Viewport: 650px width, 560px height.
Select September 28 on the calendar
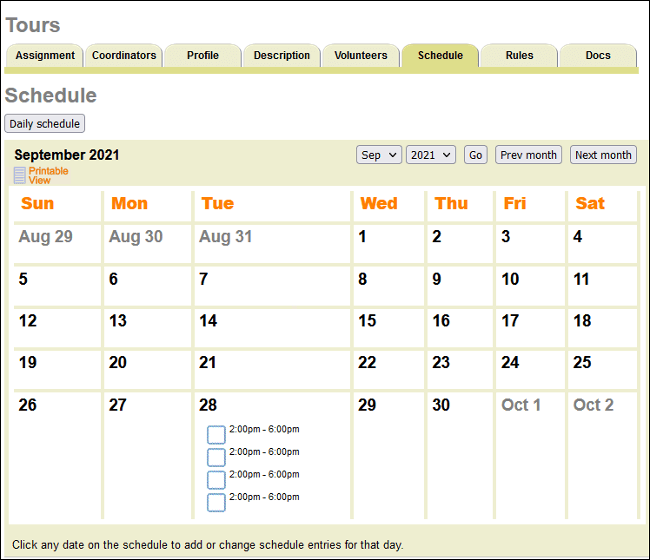[208, 405]
